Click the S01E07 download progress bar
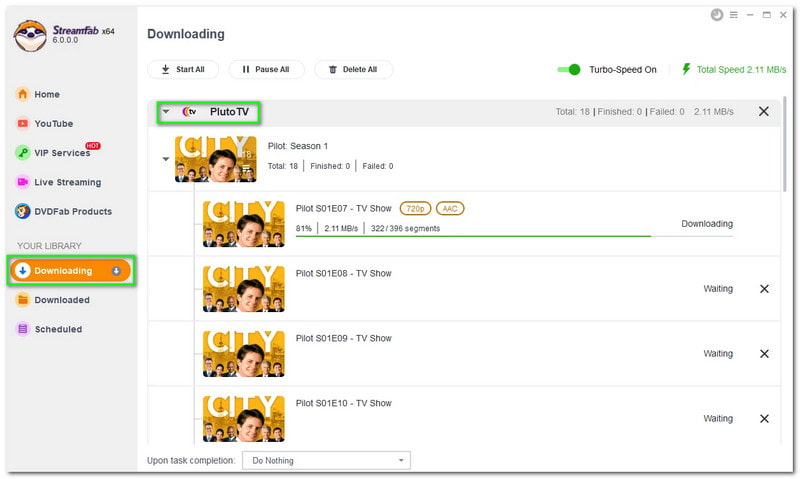 click(x=514, y=236)
